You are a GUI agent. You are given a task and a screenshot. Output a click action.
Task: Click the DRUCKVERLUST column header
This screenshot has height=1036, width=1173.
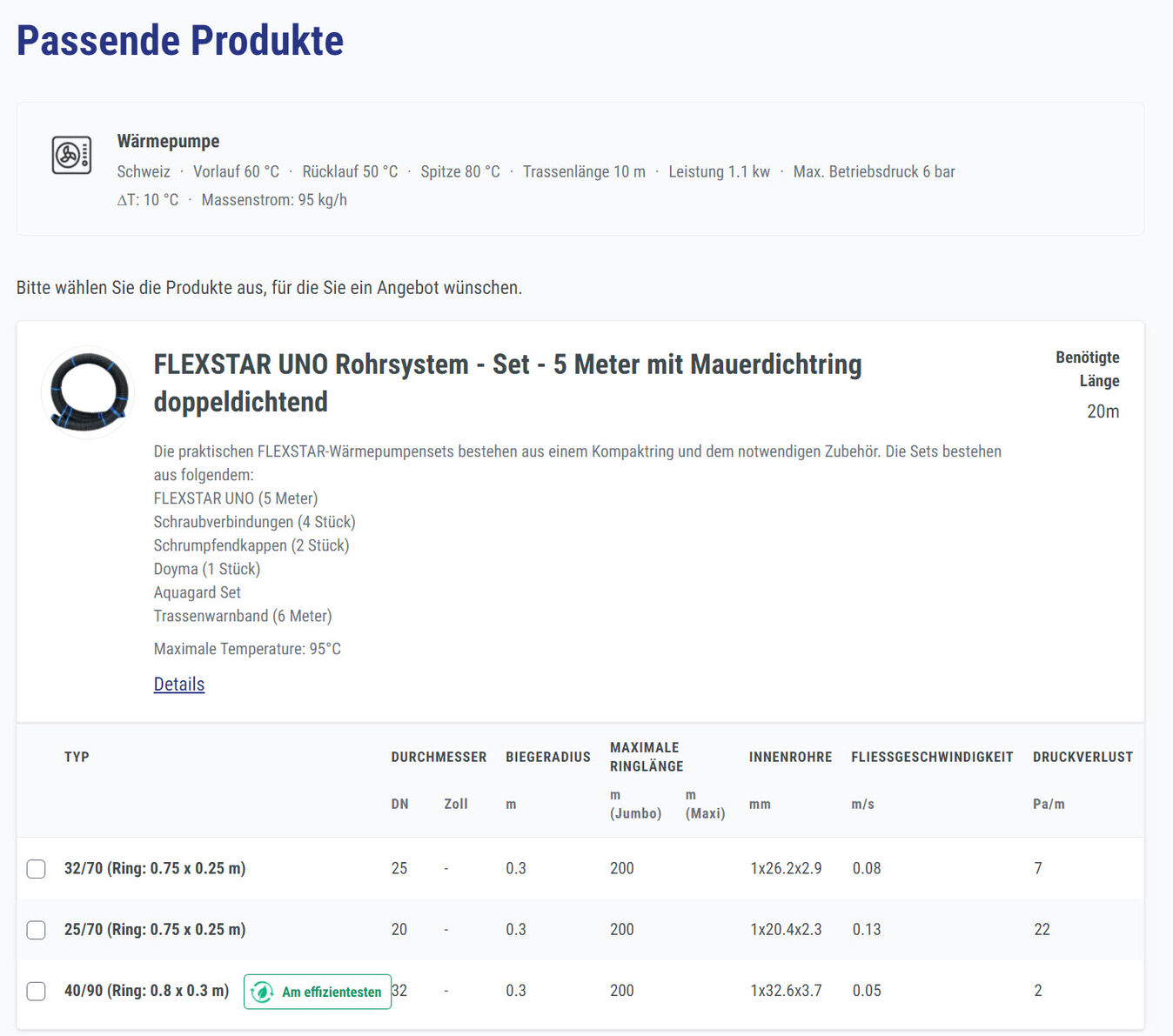(x=1083, y=757)
